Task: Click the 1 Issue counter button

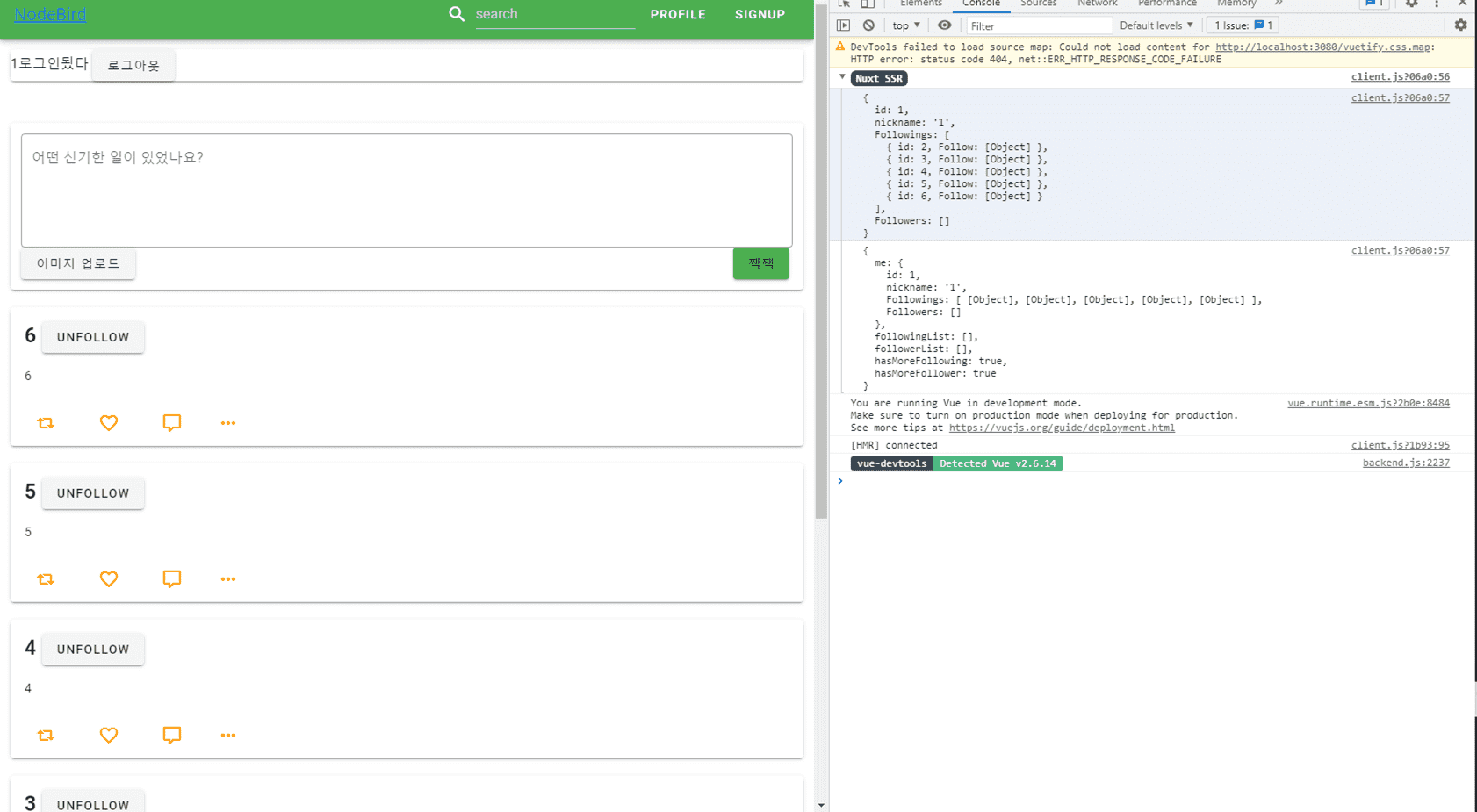Action: coord(1243,25)
